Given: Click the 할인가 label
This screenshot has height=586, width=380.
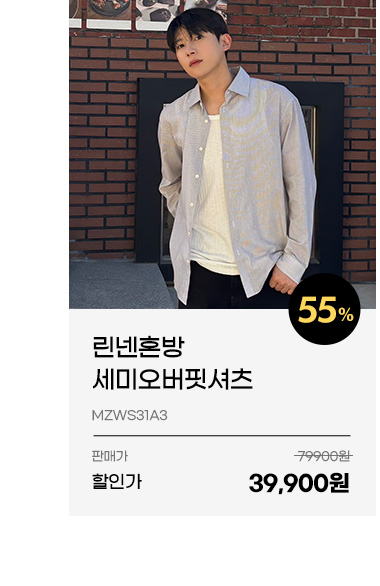Looking at the screenshot, I should [x=117, y=481].
